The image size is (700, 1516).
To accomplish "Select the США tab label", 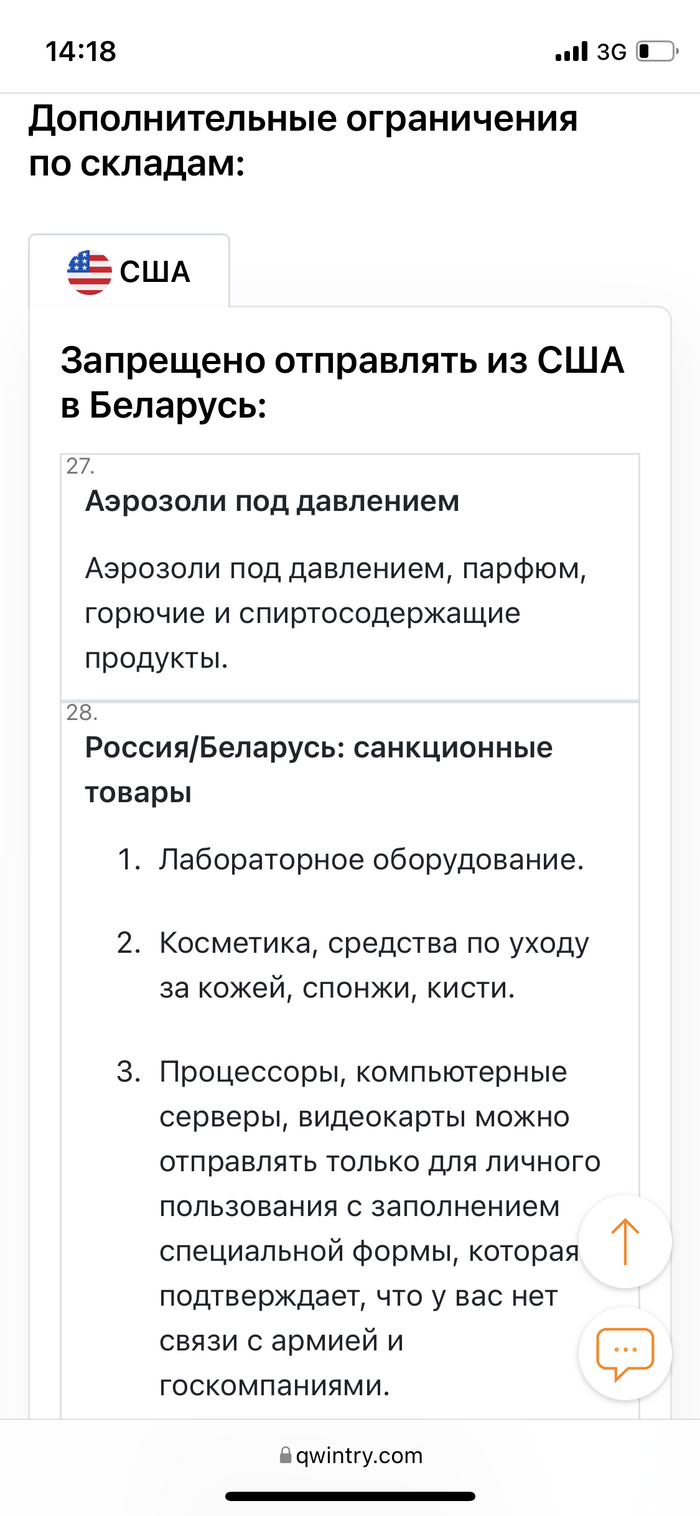I will [155, 272].
